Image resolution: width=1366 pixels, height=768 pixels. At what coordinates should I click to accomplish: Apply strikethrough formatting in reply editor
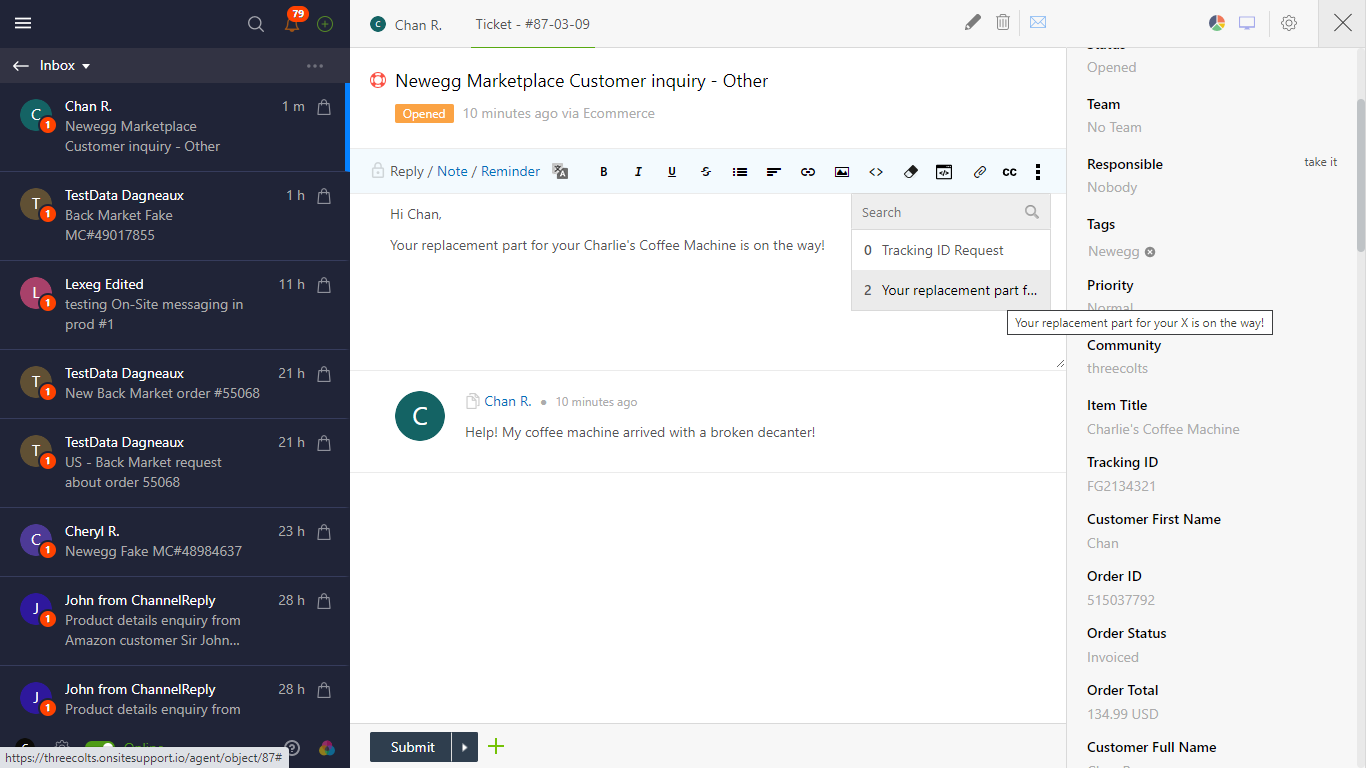[x=706, y=172]
